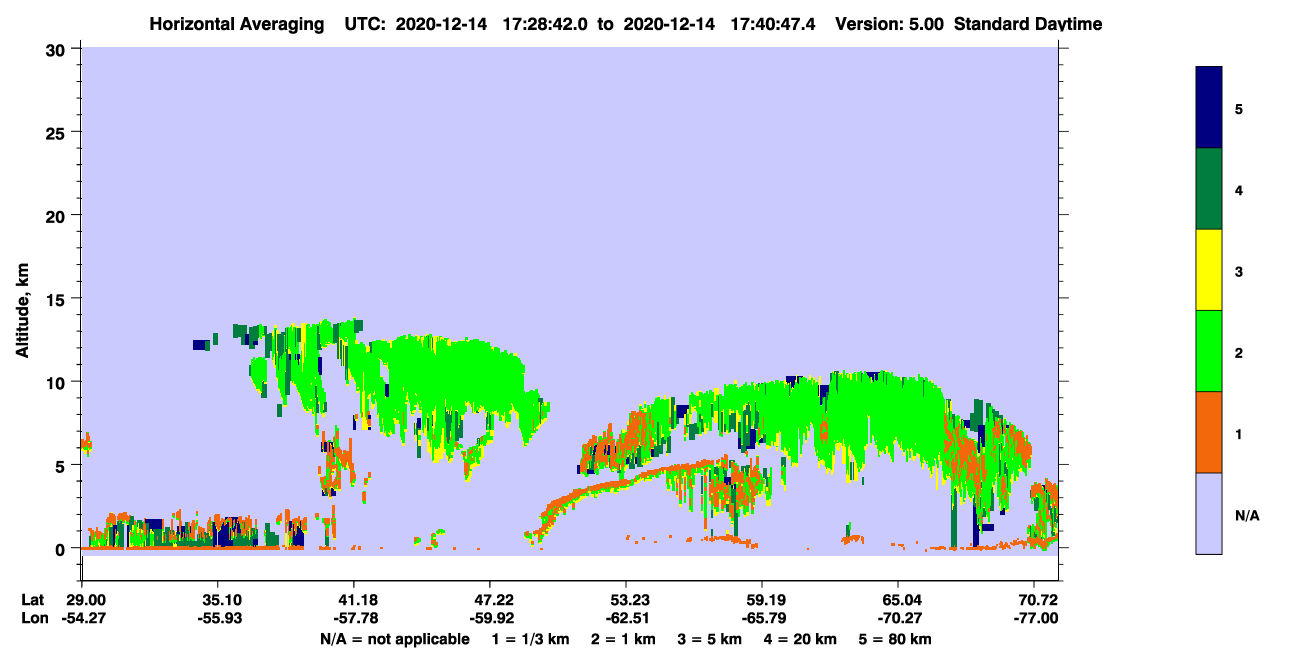
Task: Click the bright green colorbar segment labeled 2
Action: (1209, 351)
